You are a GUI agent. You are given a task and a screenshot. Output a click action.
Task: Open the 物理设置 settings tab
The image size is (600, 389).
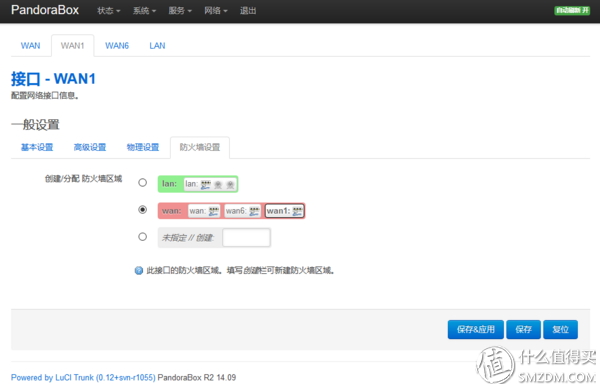click(x=143, y=147)
